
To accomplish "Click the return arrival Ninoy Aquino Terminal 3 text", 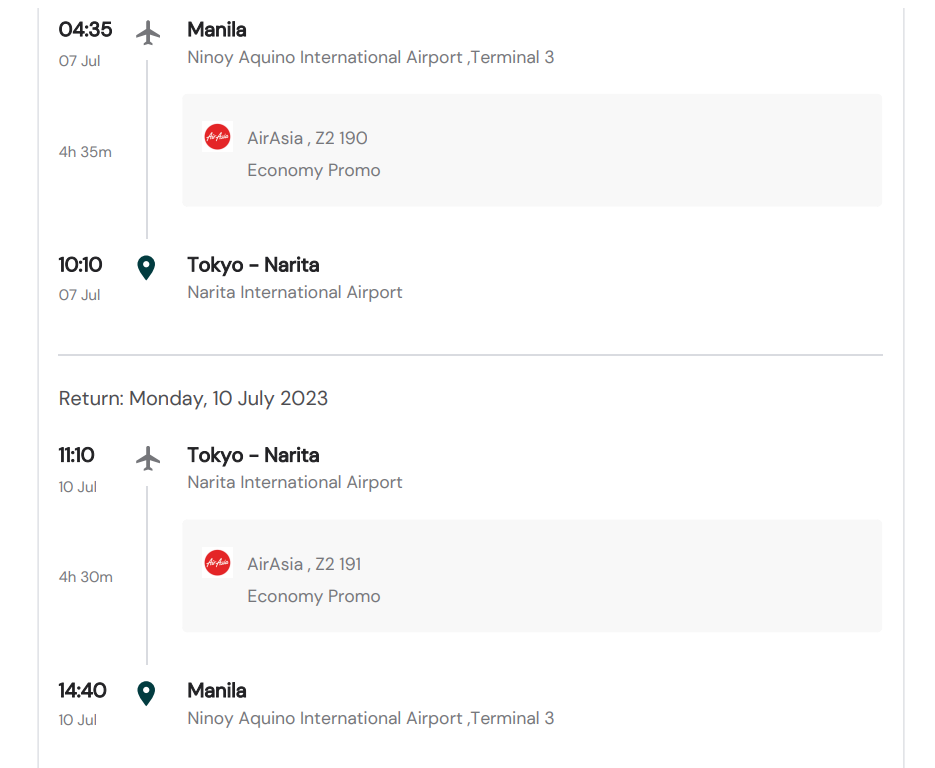I will pyautogui.click(x=370, y=718).
